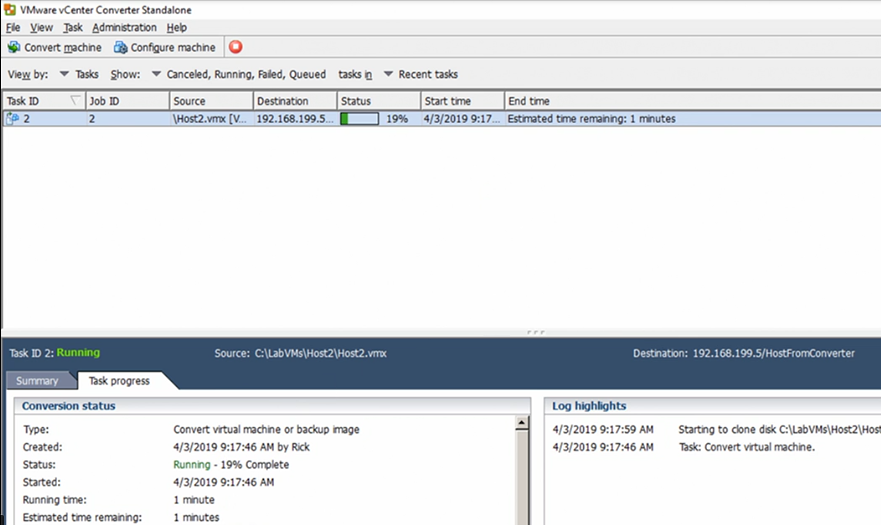Click 'Convert virtual machine or backup image' value
The height and width of the screenshot is (525, 881).
point(266,429)
